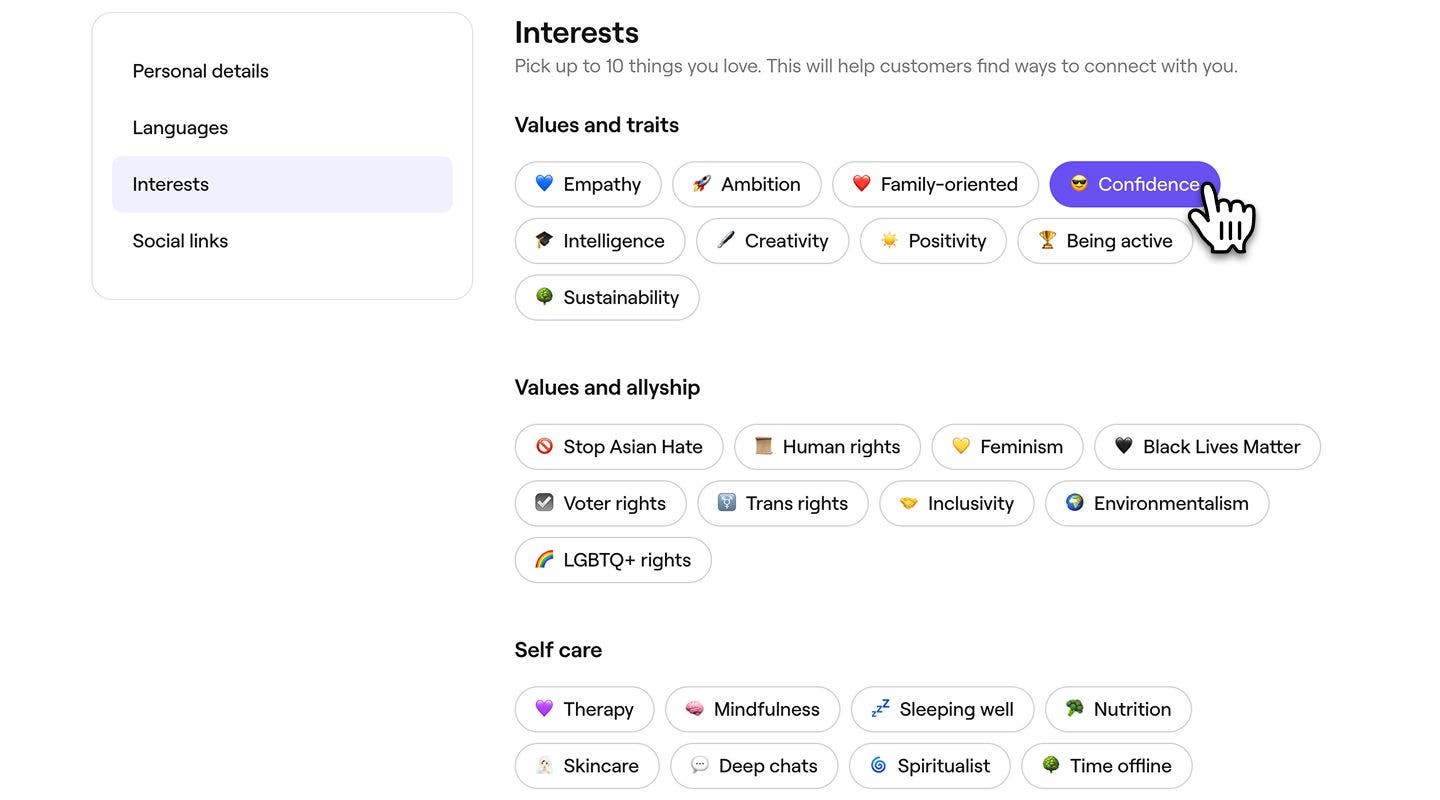Viewport: 1440px width, 800px height.
Task: Toggle the Ambition rocket chip
Action: (x=746, y=185)
